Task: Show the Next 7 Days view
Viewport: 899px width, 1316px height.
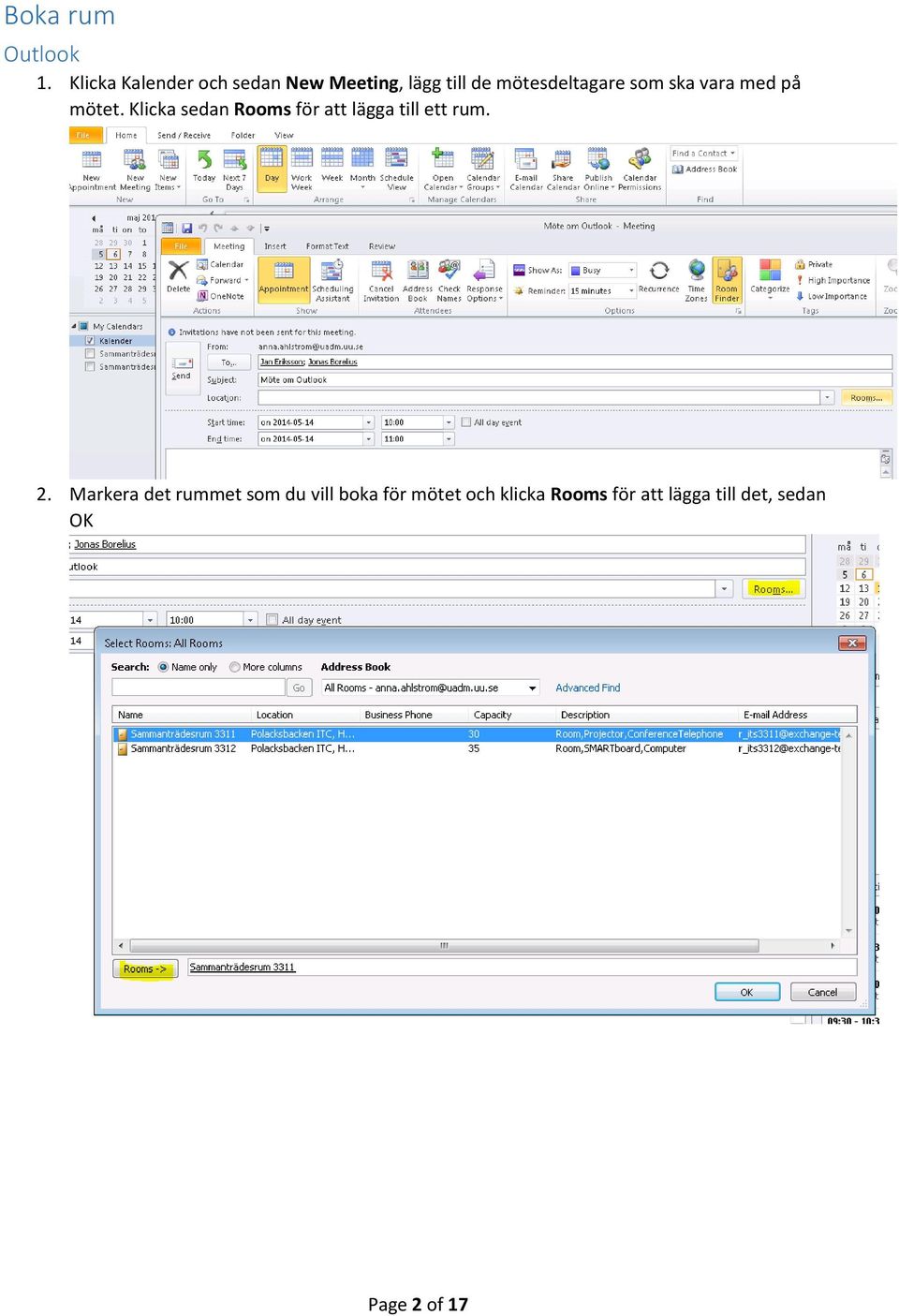Action: point(234,170)
